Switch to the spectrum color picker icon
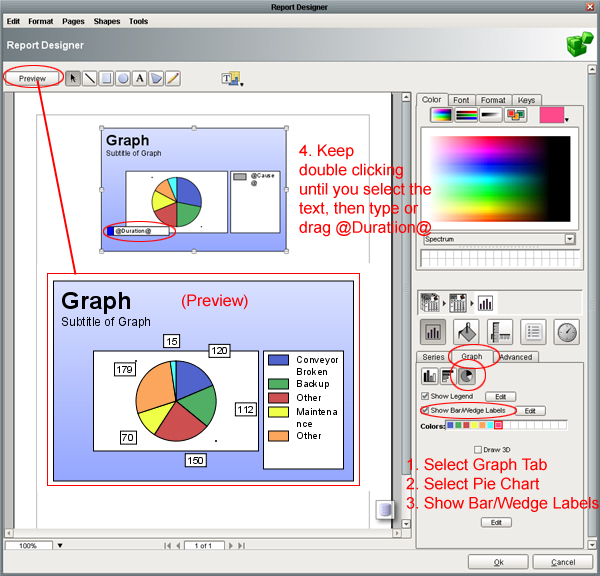The width and height of the screenshot is (600, 576). [x=442, y=115]
